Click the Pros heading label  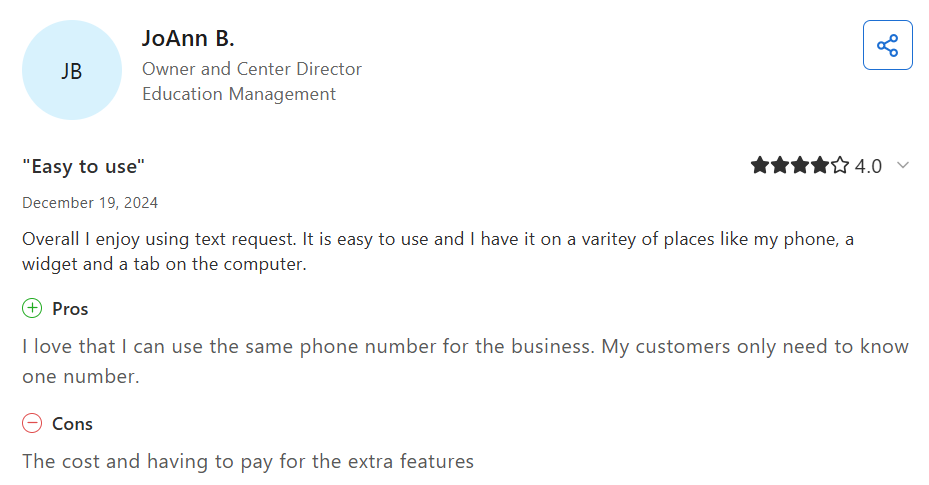[x=70, y=309]
